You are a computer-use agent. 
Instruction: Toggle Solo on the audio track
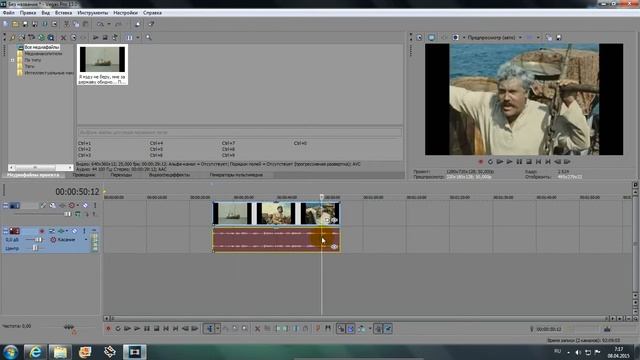84,231
